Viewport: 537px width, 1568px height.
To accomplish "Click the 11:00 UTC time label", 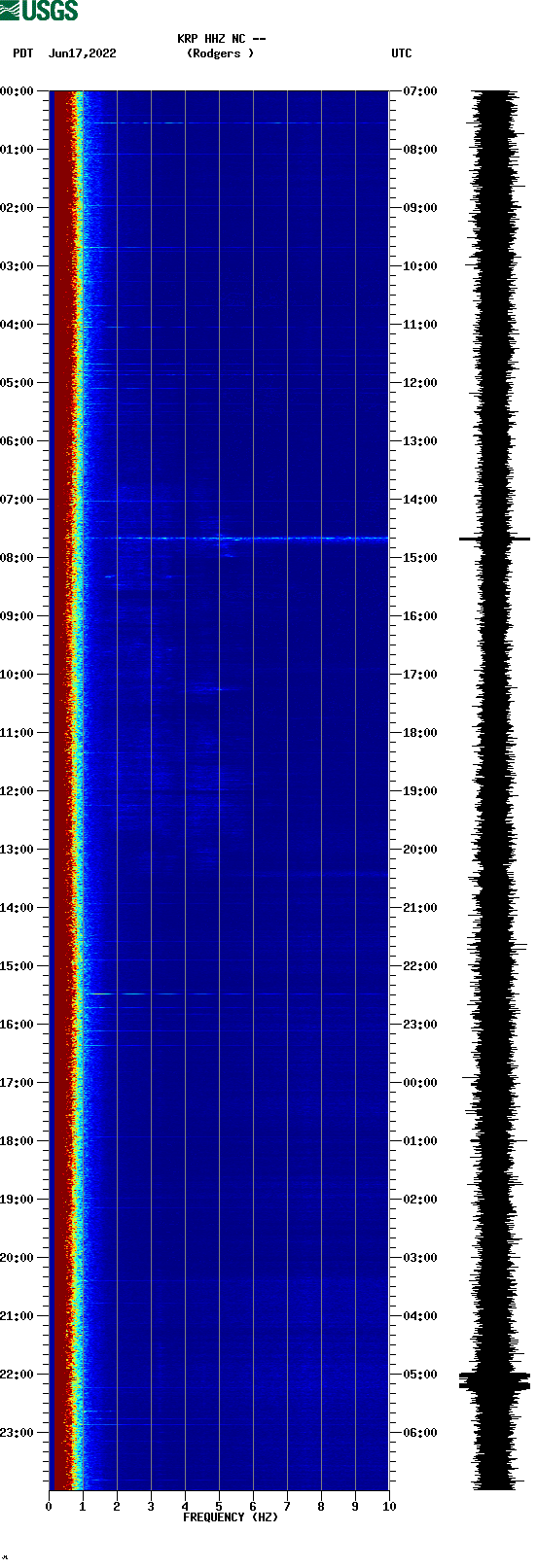I will coord(420,325).
